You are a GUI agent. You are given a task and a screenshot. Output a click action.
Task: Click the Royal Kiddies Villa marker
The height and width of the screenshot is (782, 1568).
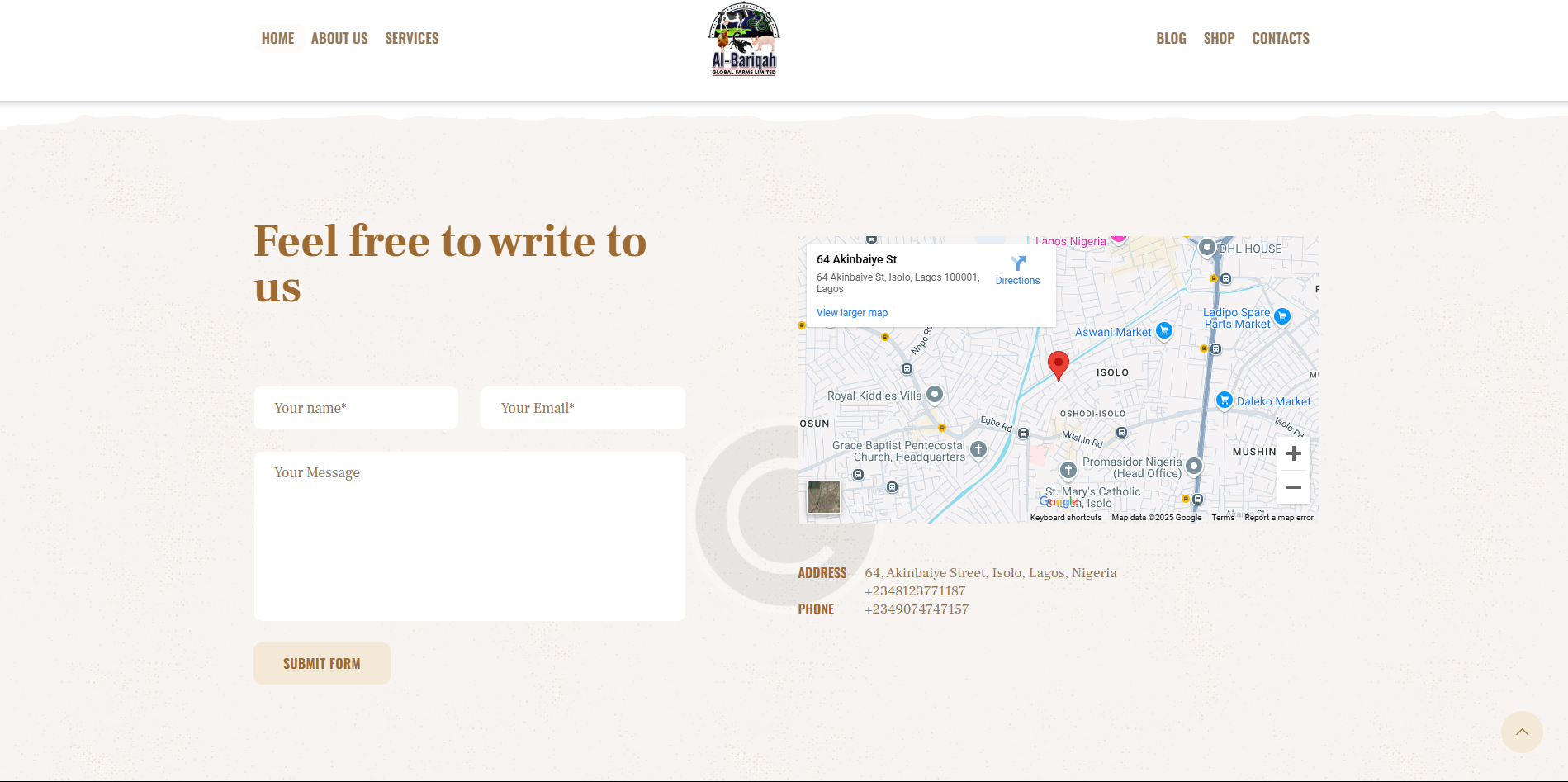tap(934, 395)
